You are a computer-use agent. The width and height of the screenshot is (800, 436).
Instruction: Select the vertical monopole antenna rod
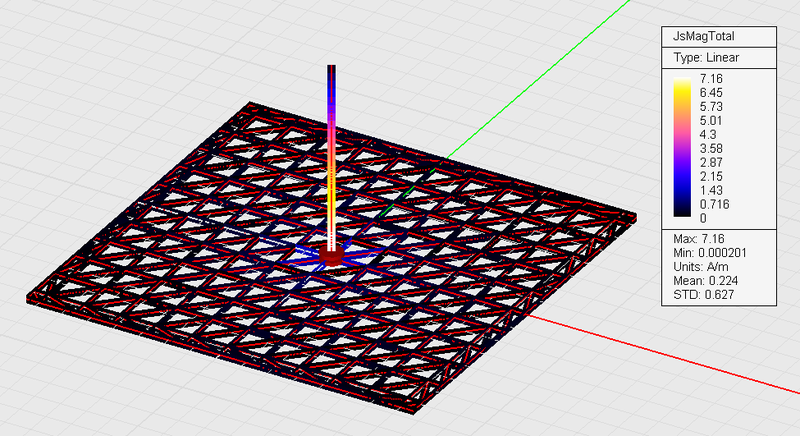[331, 158]
